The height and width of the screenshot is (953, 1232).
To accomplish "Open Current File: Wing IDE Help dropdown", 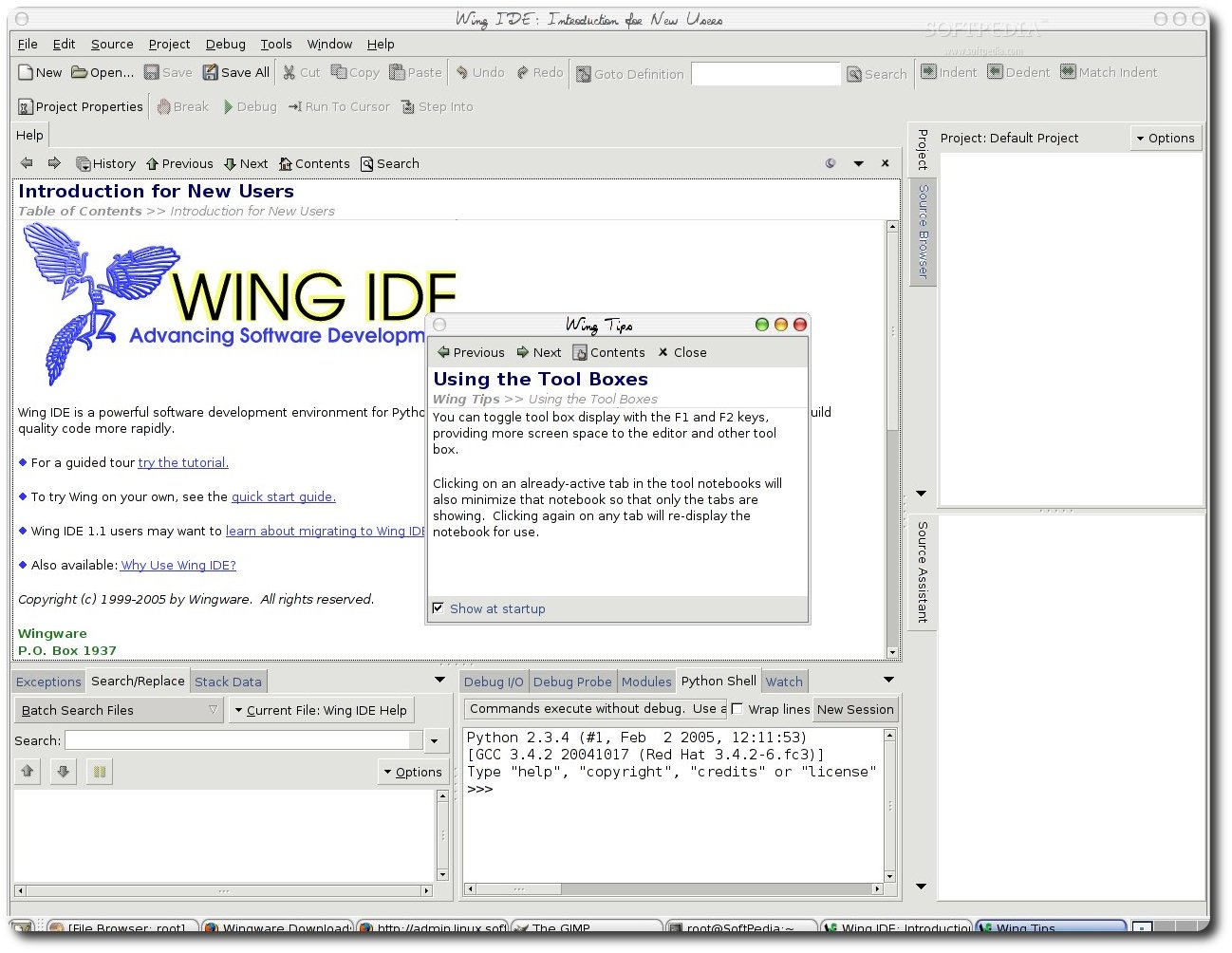I will [x=321, y=710].
